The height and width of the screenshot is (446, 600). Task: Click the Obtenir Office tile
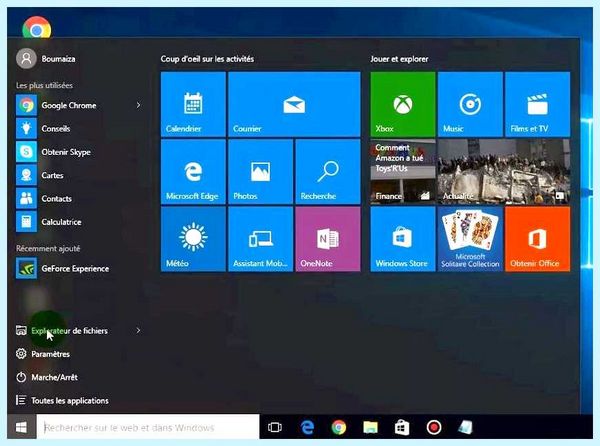pos(538,239)
